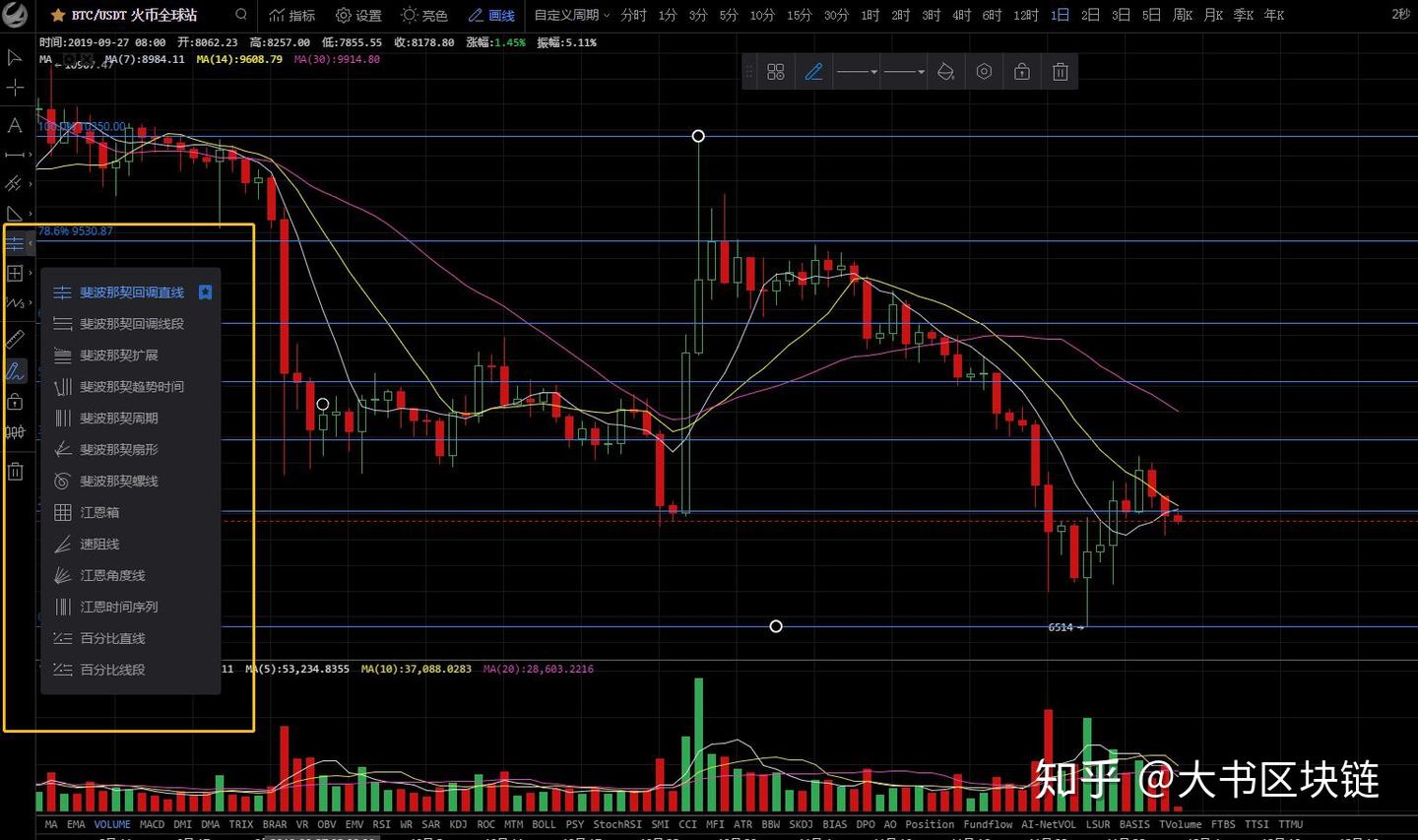Click the favorite star next to BTC/USDT
The image size is (1418, 840).
(58, 16)
